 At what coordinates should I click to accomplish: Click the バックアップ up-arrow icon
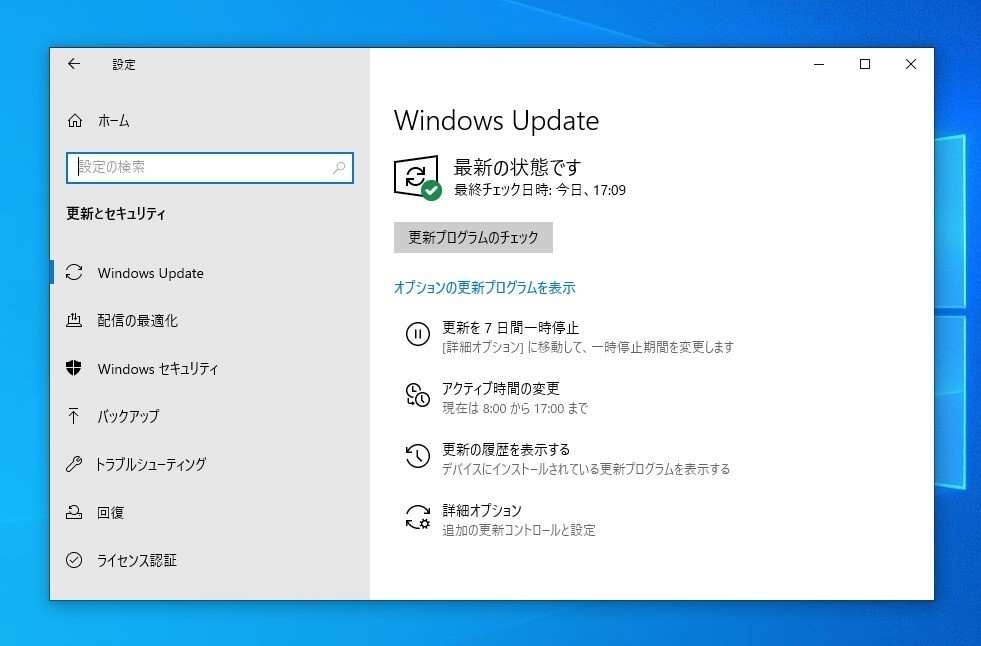click(73, 416)
